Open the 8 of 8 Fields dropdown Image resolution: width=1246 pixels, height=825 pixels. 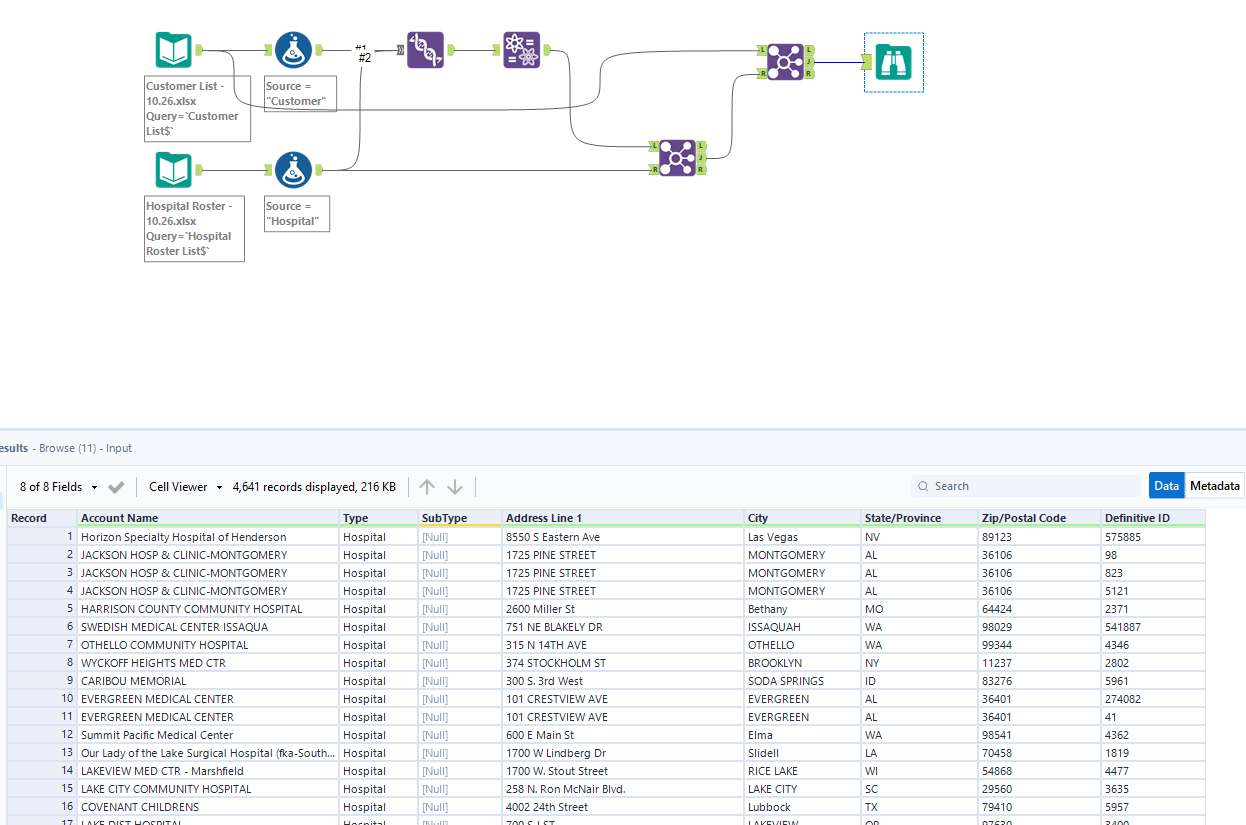click(49, 486)
